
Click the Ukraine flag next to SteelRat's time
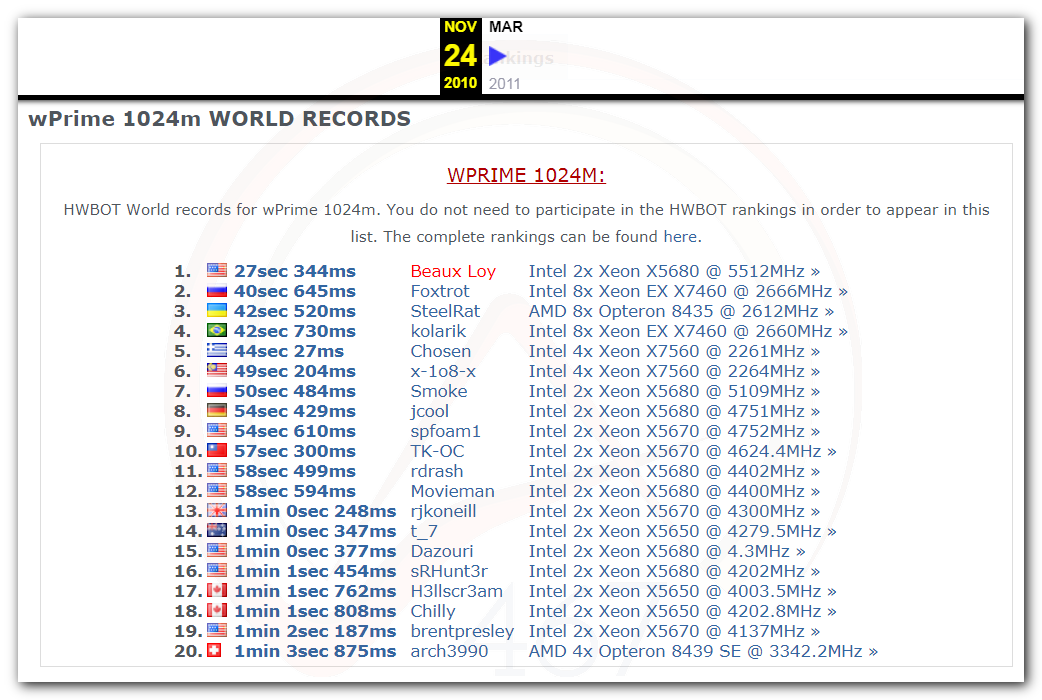217,310
